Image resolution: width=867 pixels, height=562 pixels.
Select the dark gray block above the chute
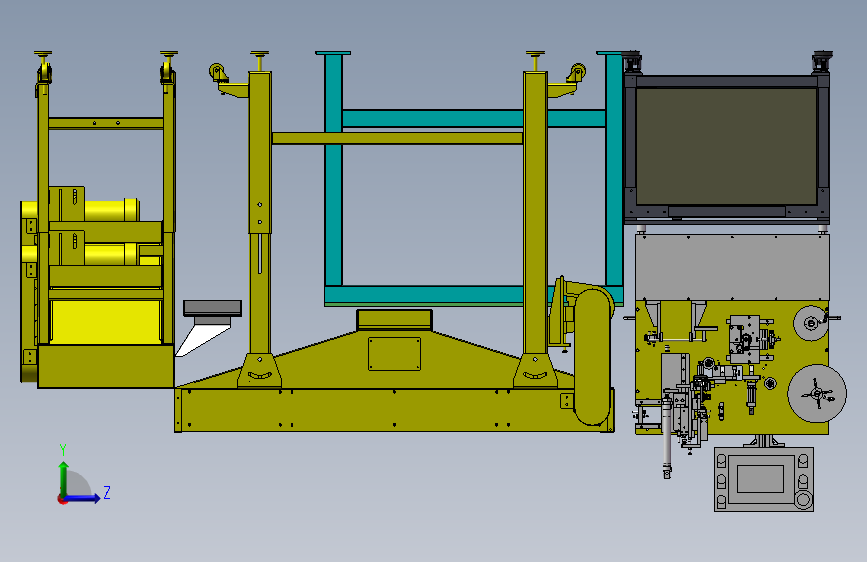point(212,309)
